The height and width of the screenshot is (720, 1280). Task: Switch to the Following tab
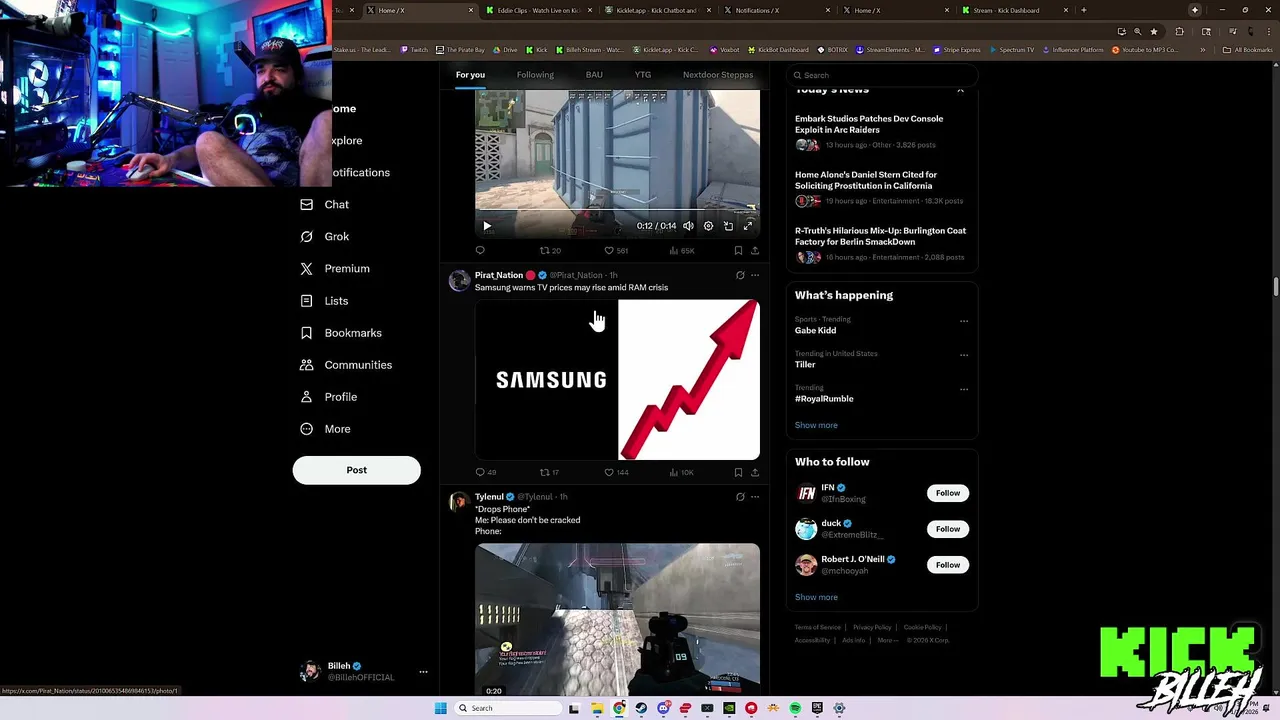535,75
